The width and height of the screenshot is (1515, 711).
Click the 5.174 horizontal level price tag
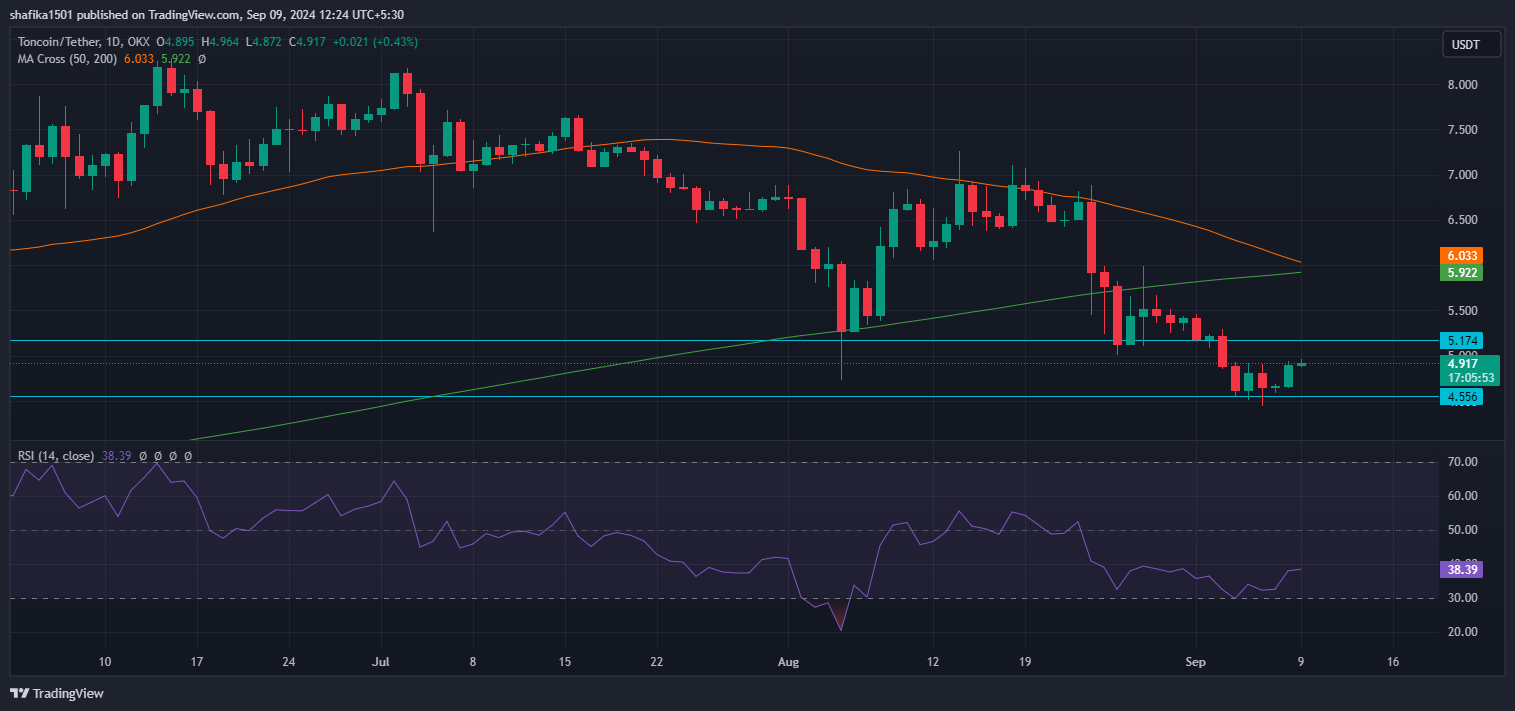click(x=1461, y=341)
